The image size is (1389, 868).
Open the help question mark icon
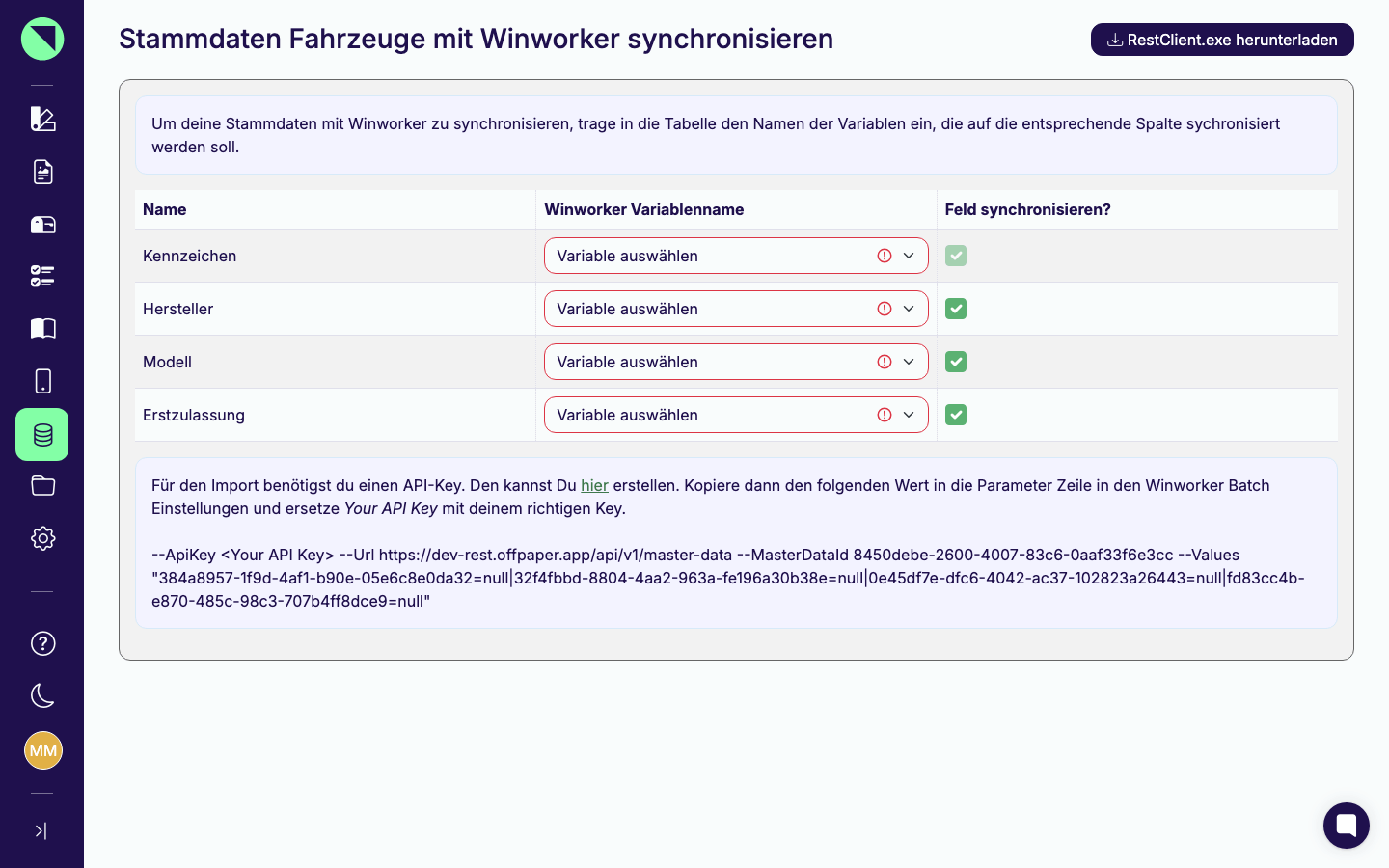pos(42,643)
